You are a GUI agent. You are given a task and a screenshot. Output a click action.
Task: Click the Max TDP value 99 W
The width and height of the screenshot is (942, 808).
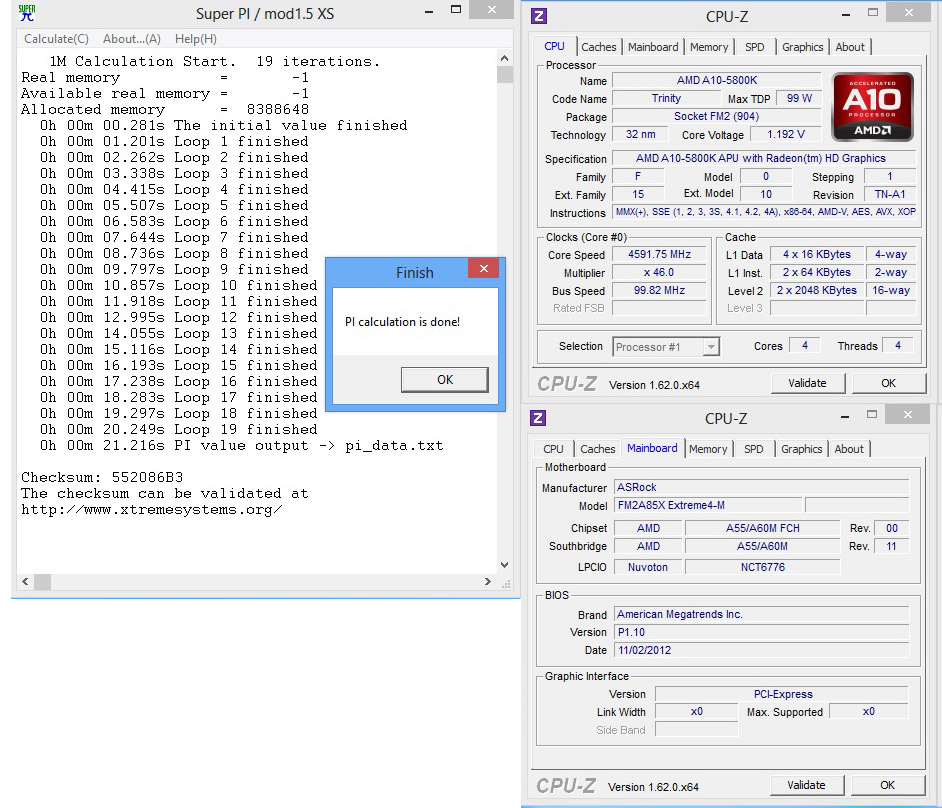[798, 98]
